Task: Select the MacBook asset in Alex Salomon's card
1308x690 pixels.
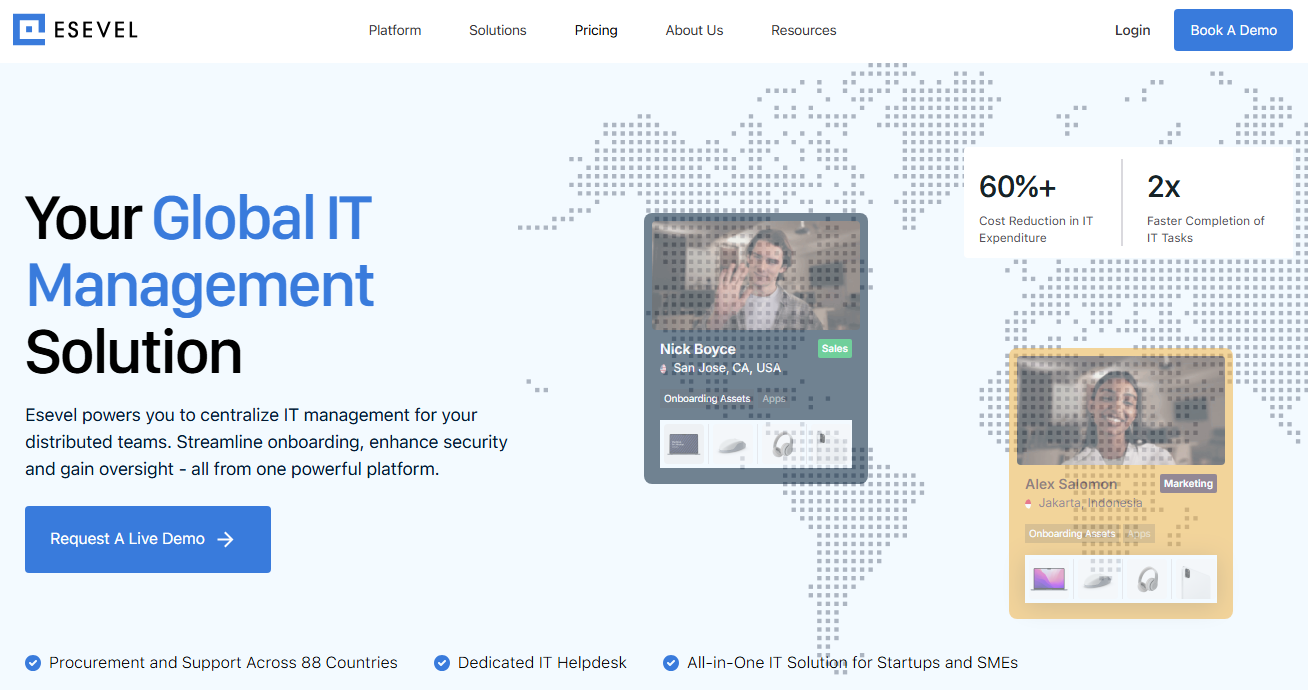Action: [1049, 579]
